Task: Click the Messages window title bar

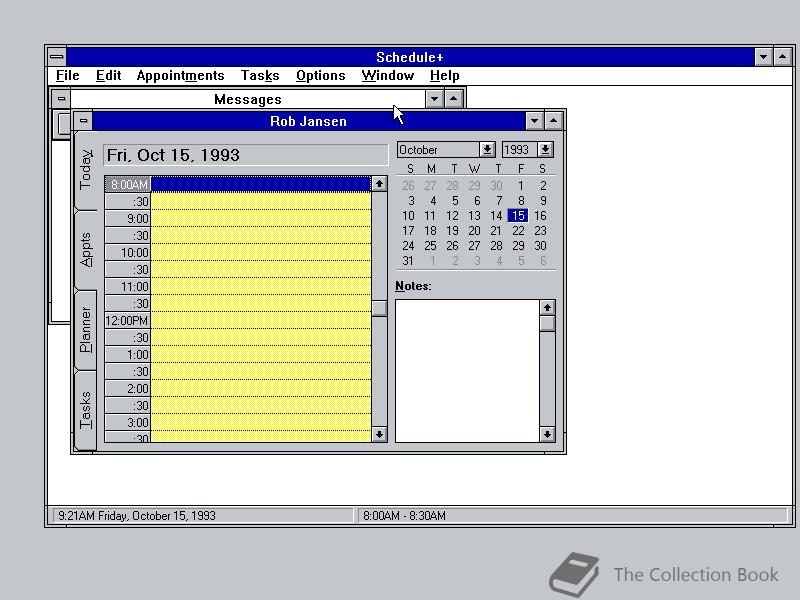Action: pyautogui.click(x=247, y=98)
